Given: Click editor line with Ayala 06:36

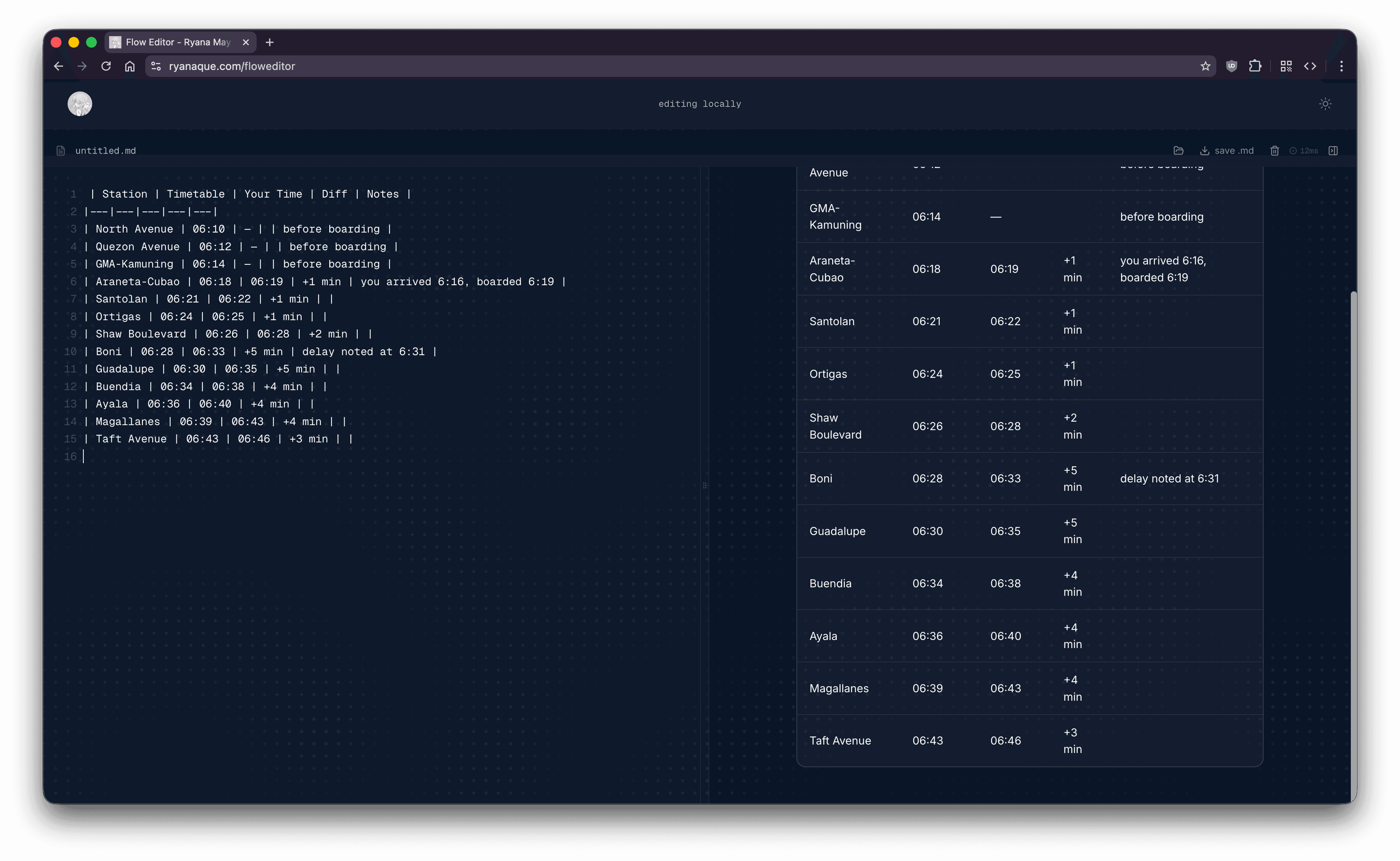Looking at the screenshot, I should [x=199, y=404].
